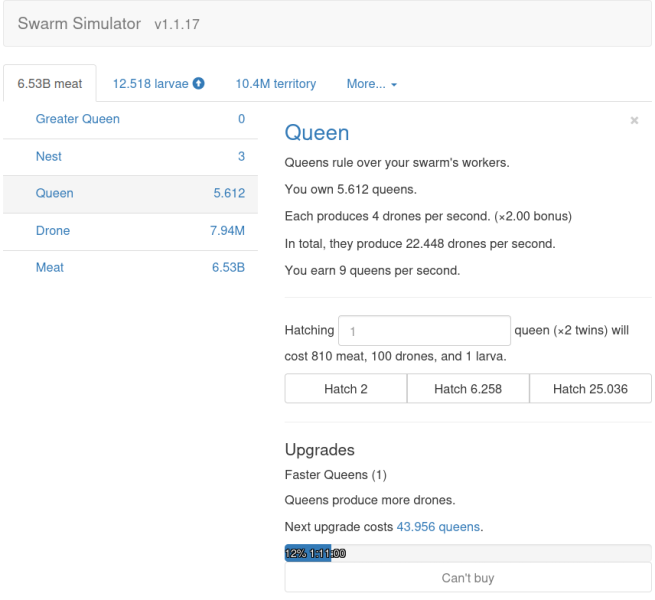Click the upgrade arrow icon next to larvae

[198, 84]
